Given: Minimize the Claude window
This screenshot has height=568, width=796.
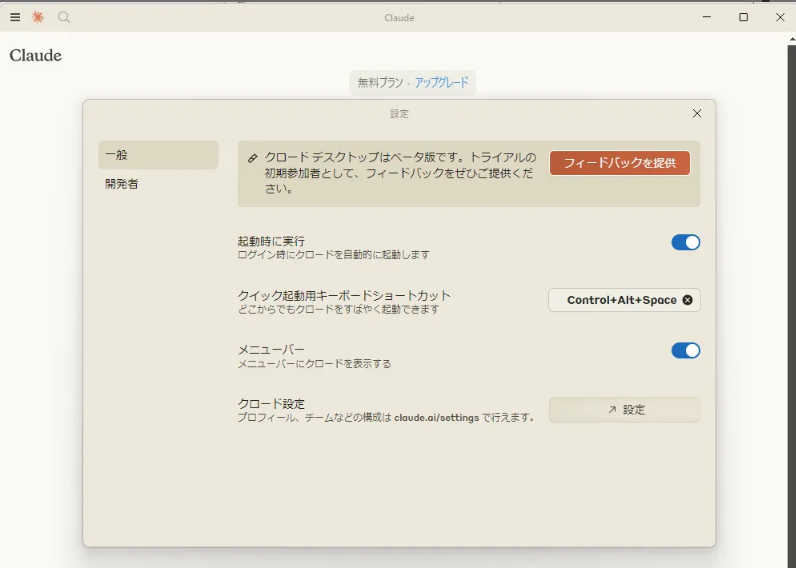Looking at the screenshot, I should (x=707, y=17).
